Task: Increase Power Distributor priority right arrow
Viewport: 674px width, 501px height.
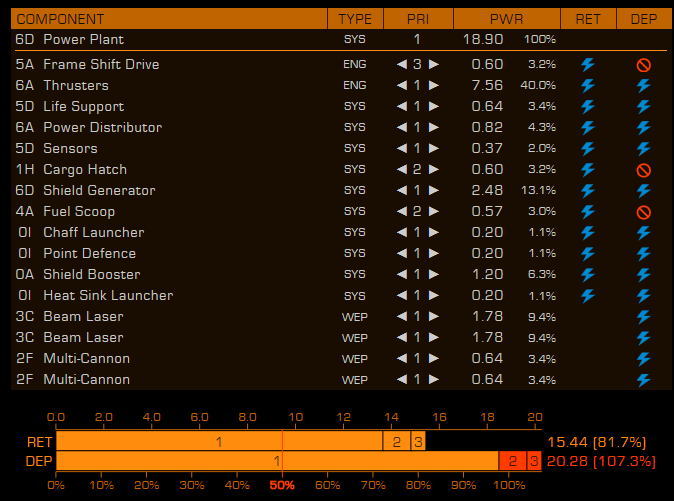Action: pos(434,128)
